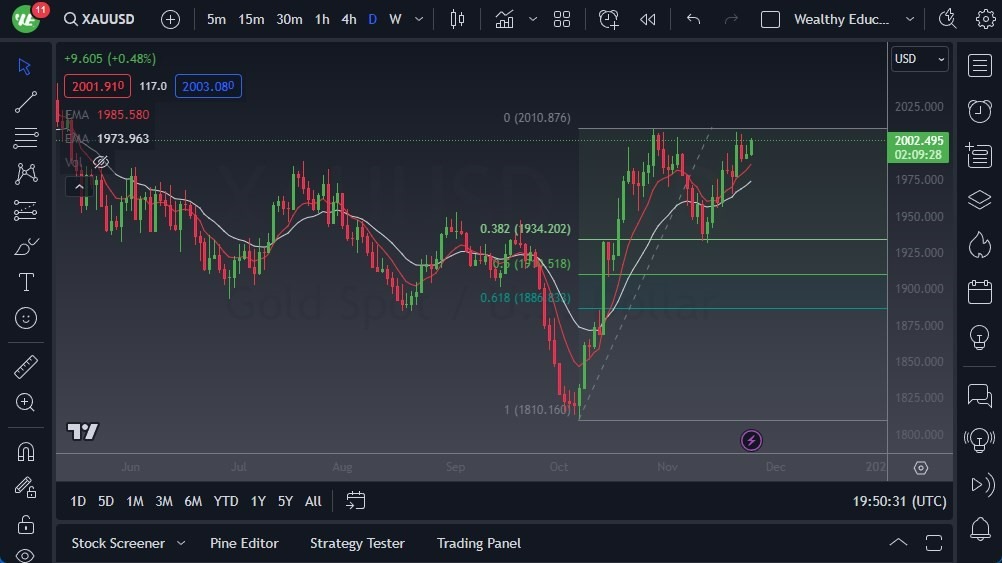Expand the time interval dropdown arrow

click(418, 19)
